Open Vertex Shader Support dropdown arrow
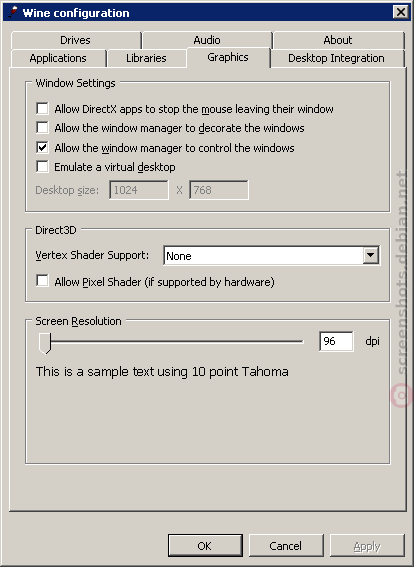This screenshot has width=414, height=567. pyautogui.click(x=371, y=256)
